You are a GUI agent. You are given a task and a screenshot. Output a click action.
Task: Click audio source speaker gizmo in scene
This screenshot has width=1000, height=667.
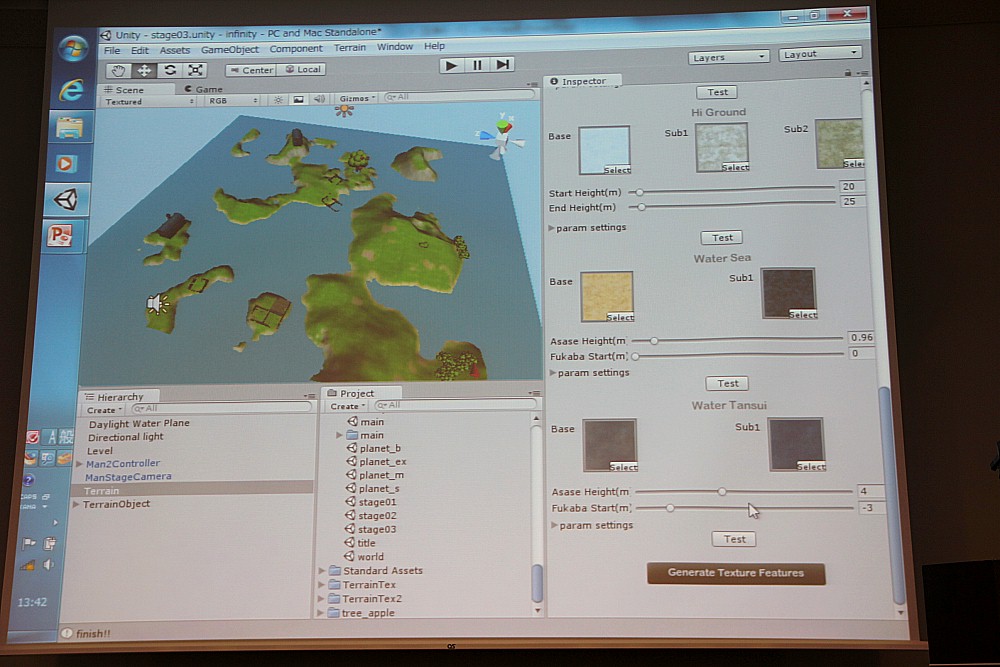(x=158, y=304)
